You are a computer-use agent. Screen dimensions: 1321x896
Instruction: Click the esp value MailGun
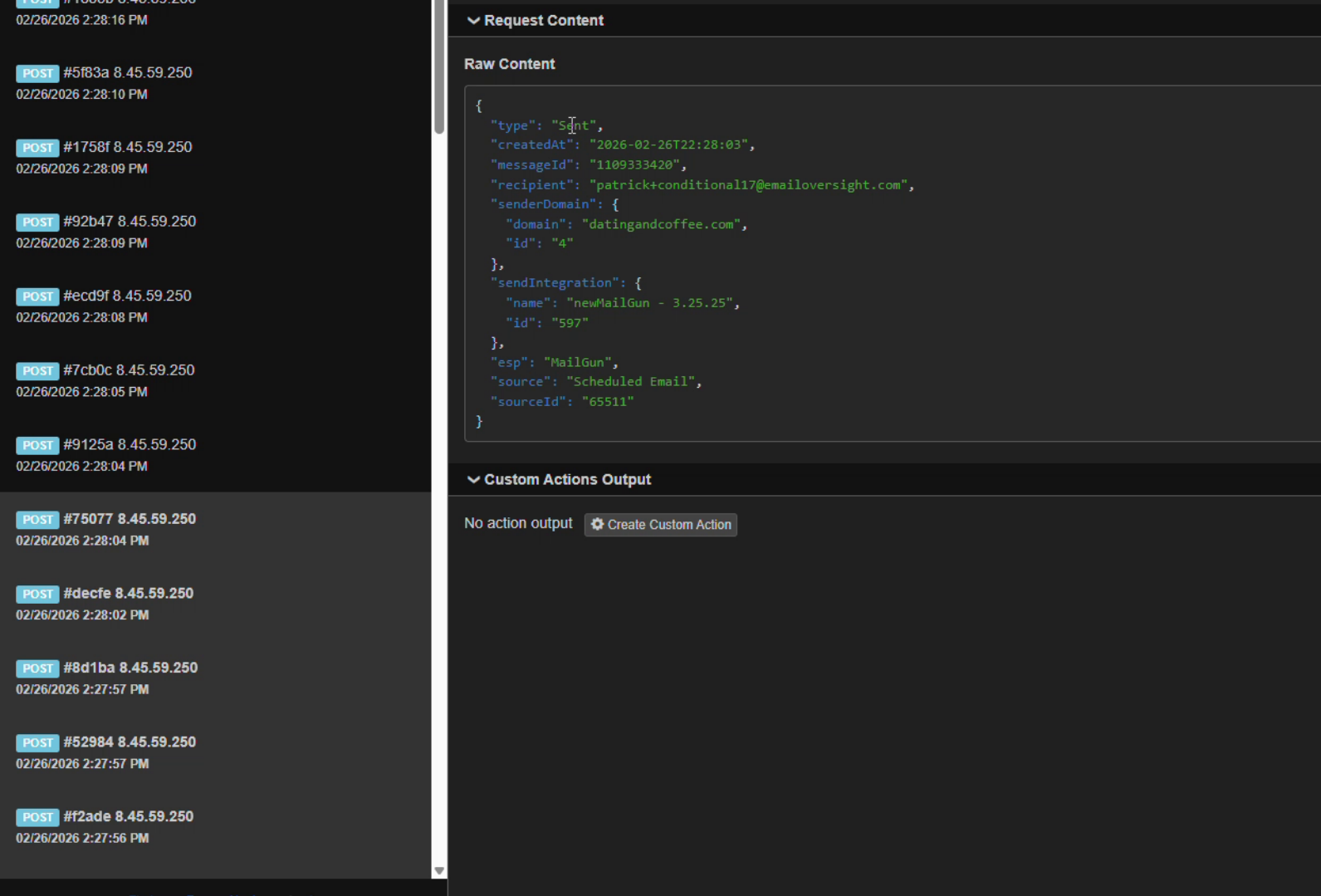pos(578,362)
